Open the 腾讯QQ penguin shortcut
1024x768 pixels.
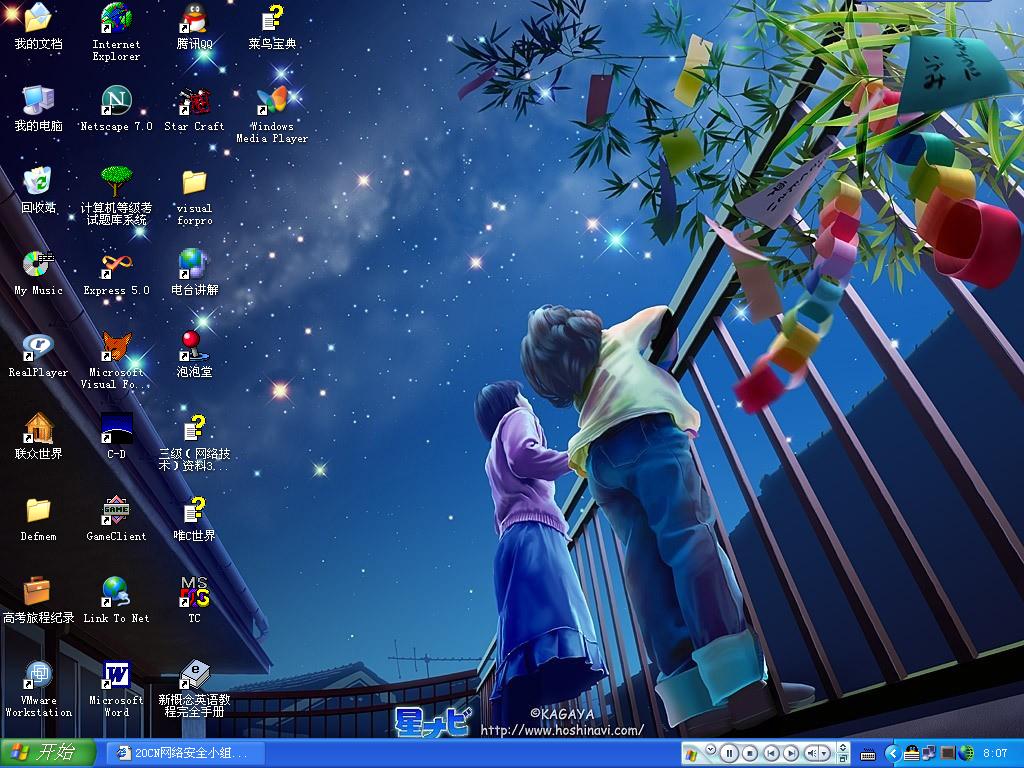(194, 26)
